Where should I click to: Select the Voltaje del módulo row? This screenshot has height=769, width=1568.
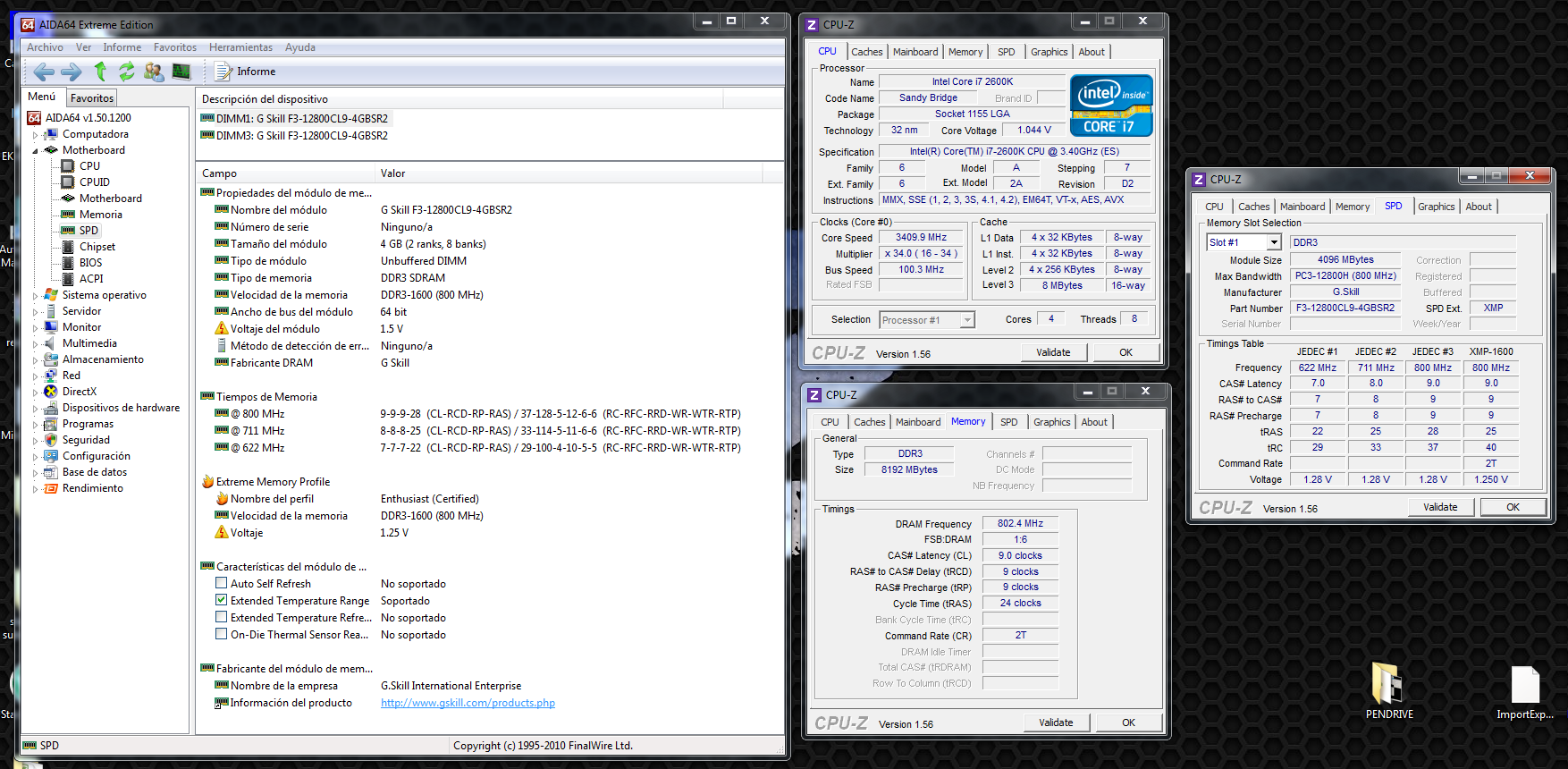click(490, 329)
